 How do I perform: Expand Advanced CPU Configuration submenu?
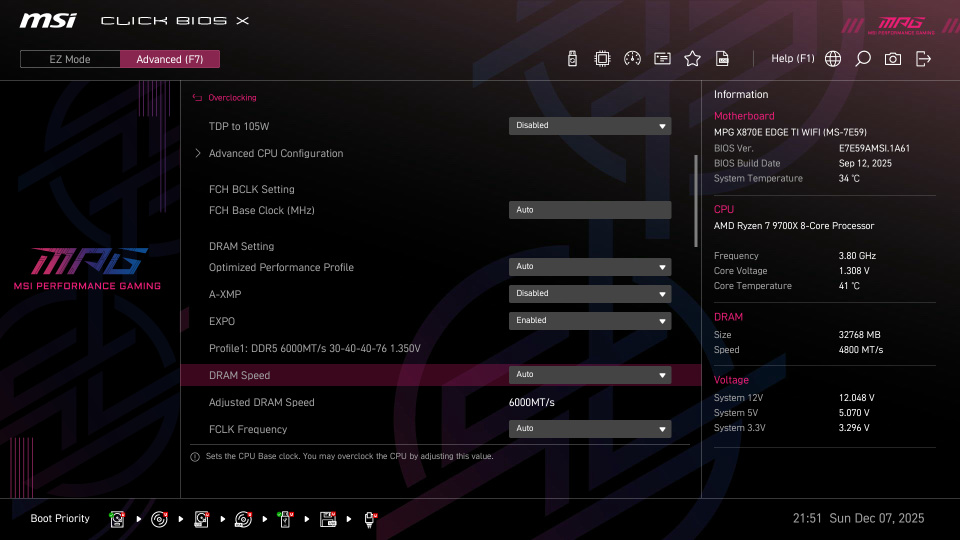pyautogui.click(x=276, y=153)
